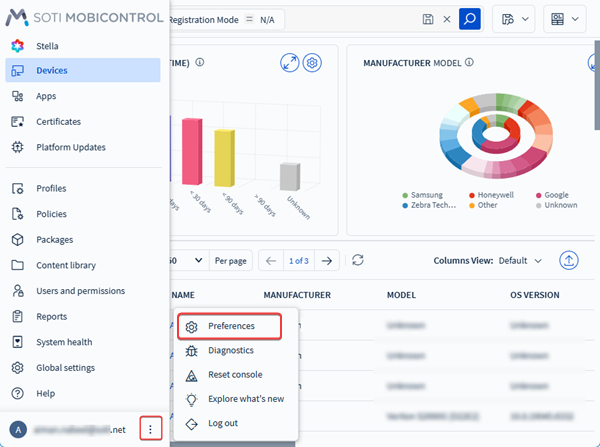This screenshot has width=600, height=447.
Task: Sort by the OS VERSION column header
Action: pos(535,296)
